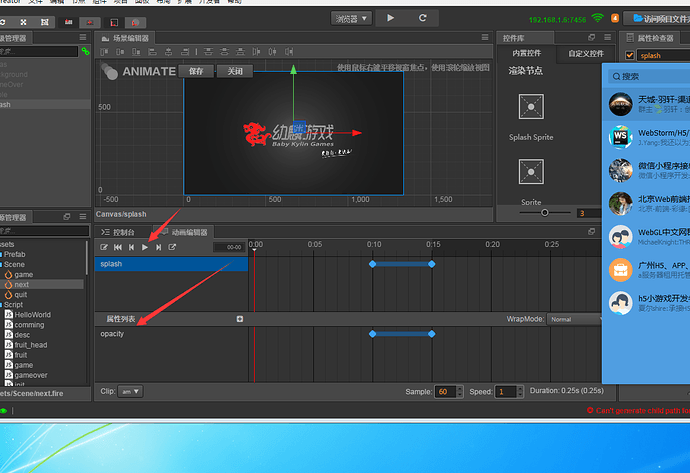Open widget library panel hamburger menu
The height and width of the screenshot is (473, 690).
[x=607, y=37]
